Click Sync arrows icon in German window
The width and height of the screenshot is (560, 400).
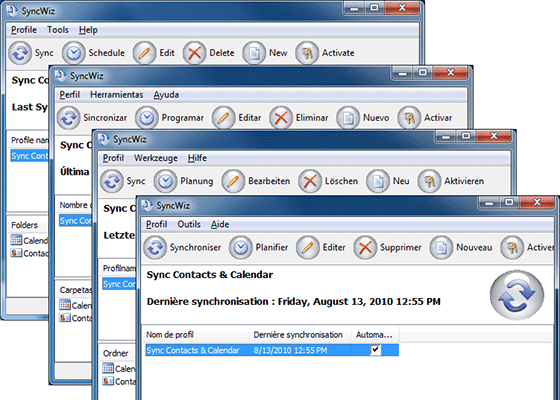(112, 181)
